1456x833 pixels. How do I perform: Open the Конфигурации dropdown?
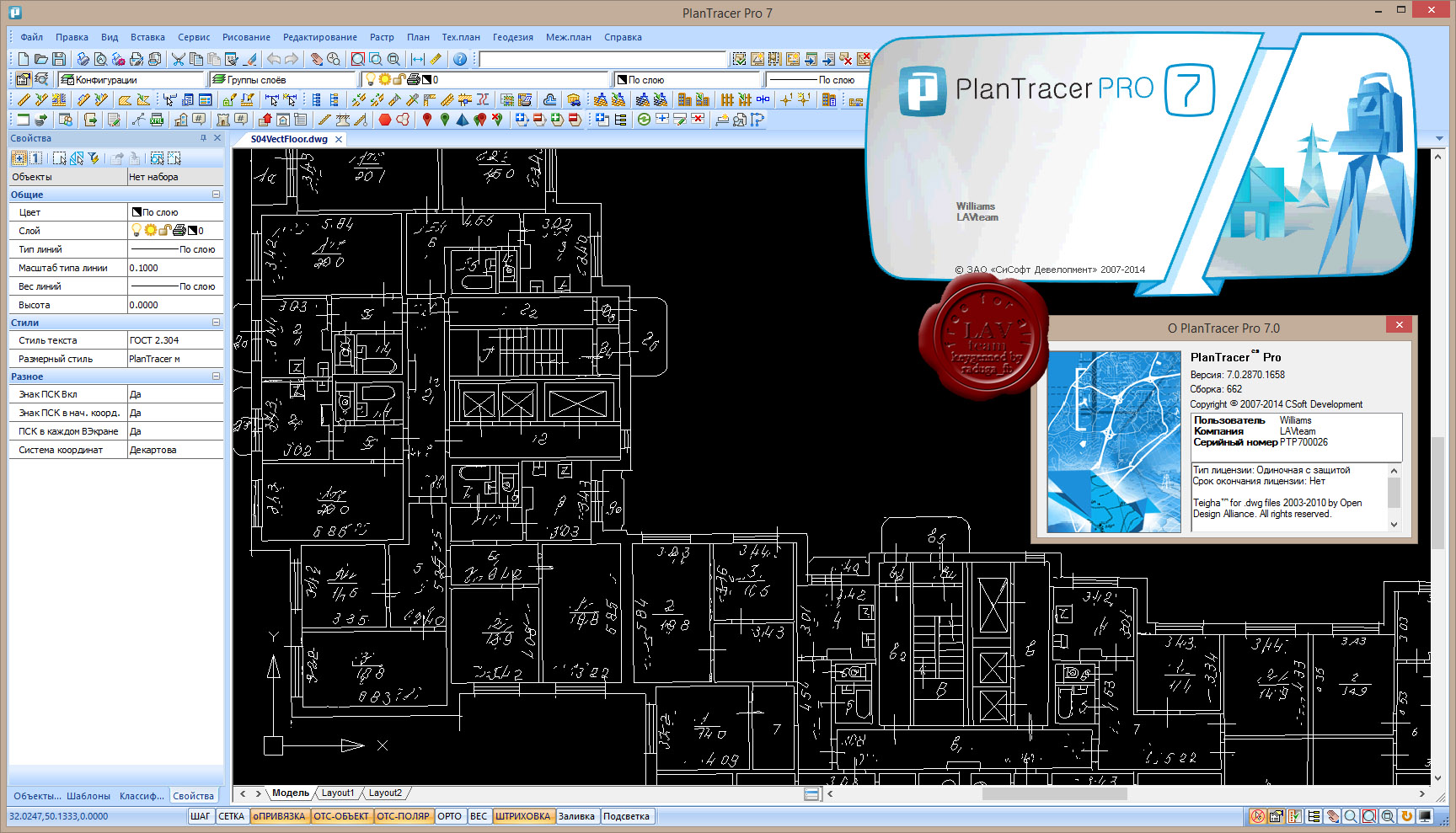pyautogui.click(x=132, y=79)
